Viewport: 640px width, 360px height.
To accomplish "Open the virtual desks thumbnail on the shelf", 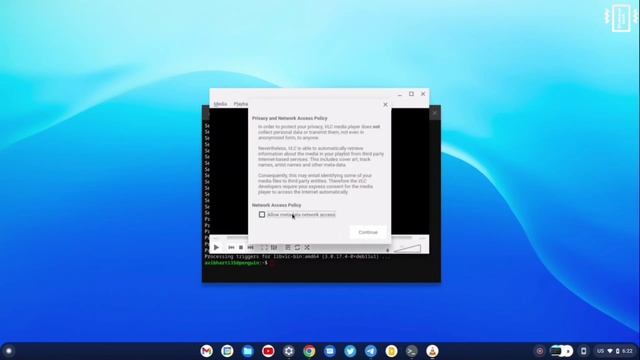I will click(561, 351).
